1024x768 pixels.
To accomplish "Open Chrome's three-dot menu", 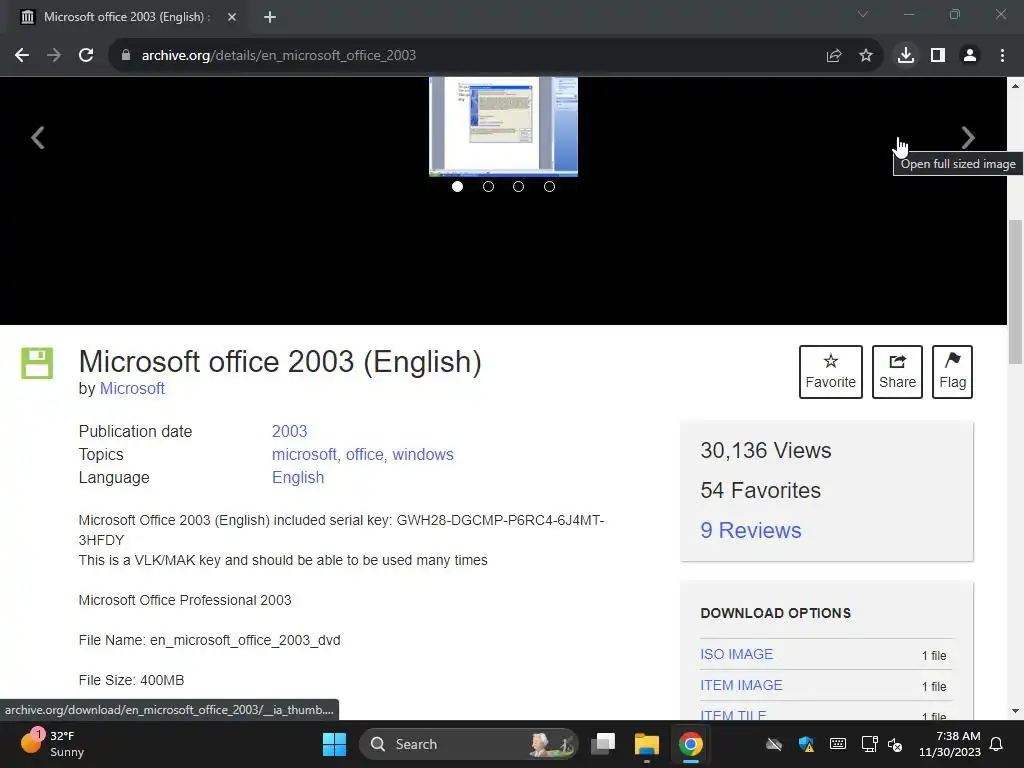I will coord(1002,56).
